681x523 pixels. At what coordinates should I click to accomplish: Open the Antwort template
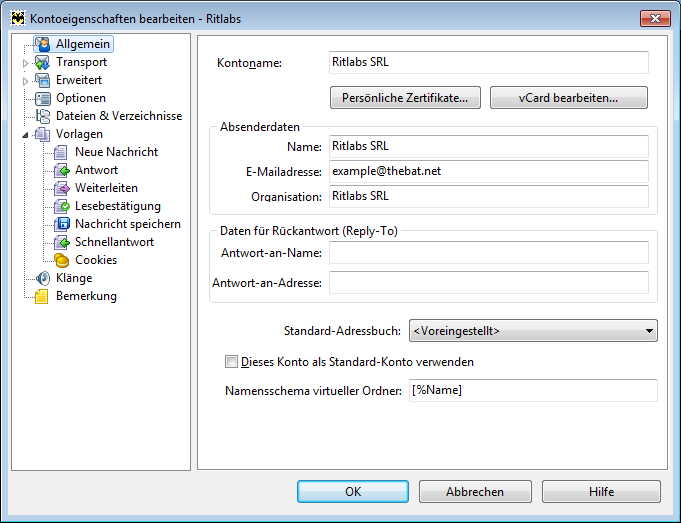pyautogui.click(x=96, y=170)
